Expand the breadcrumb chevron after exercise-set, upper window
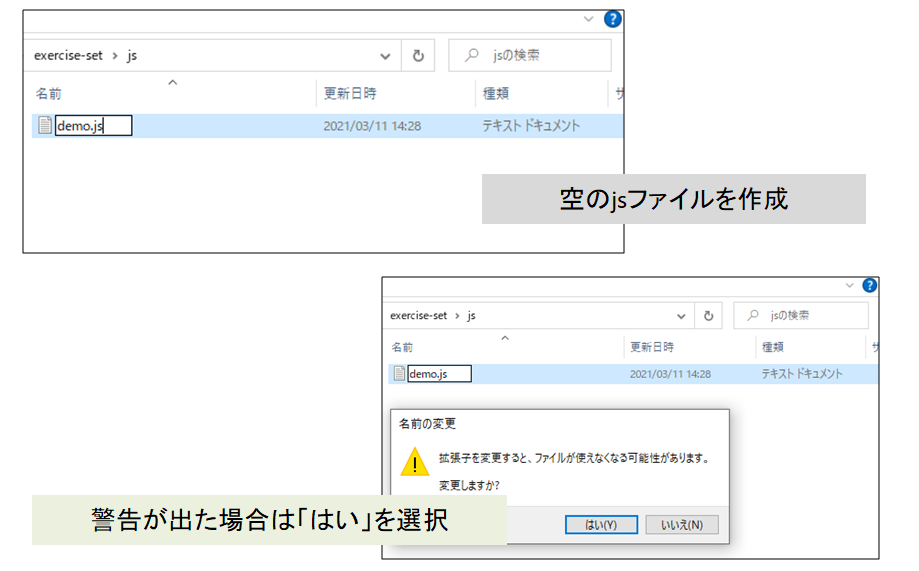Viewport: 919px width, 571px height. (115, 56)
